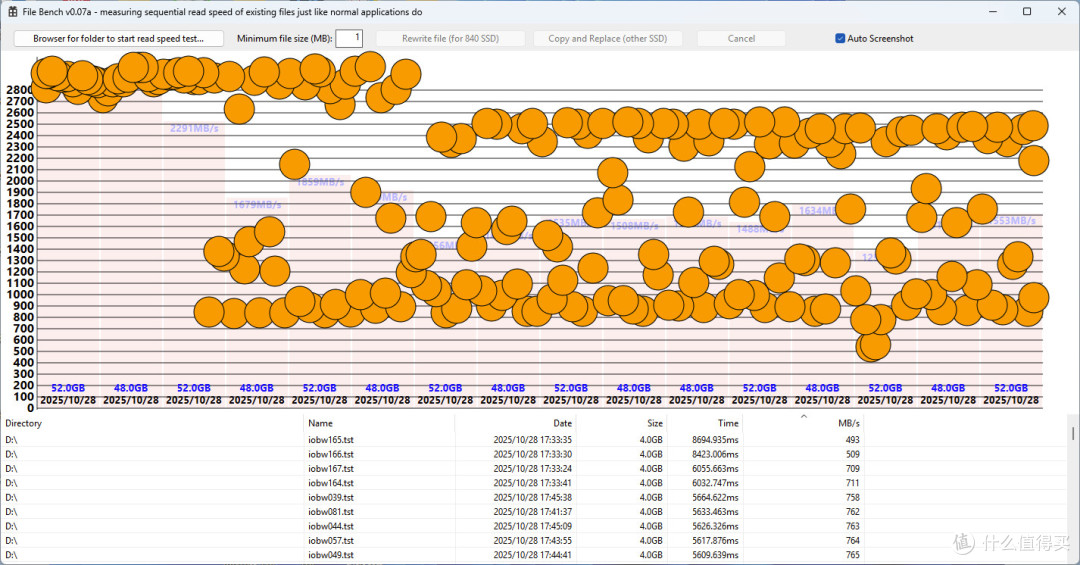Click the list's vertical scrollbar thumb
Screen dimensions: 1080x565
pyautogui.click(x=1073, y=433)
